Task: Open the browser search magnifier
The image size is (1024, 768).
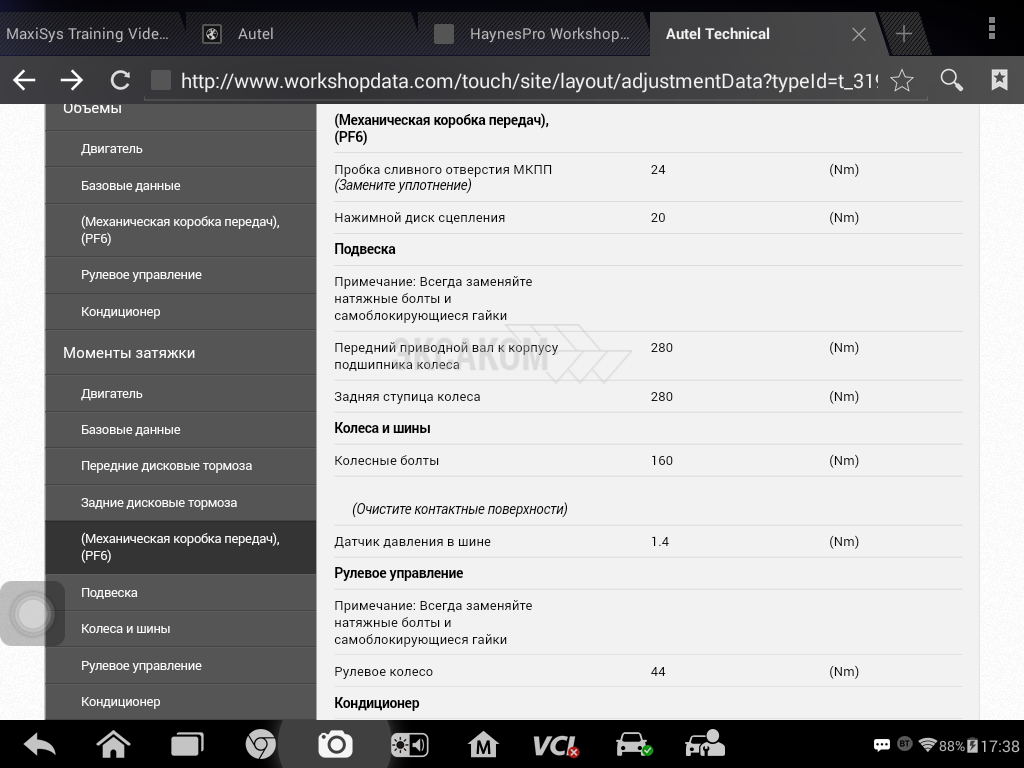Action: (952, 81)
